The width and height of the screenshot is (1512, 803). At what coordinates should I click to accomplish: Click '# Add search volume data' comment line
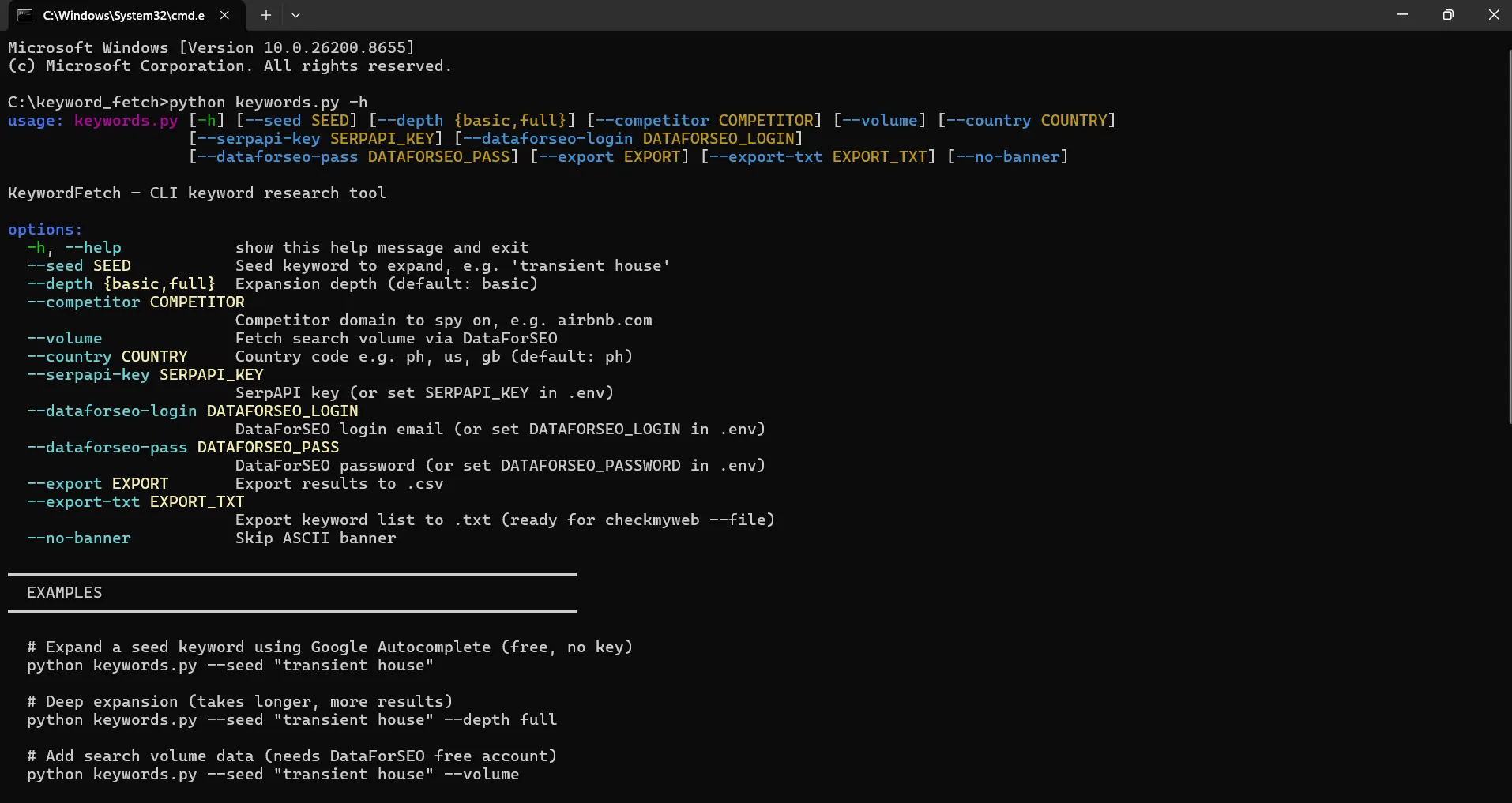(292, 756)
